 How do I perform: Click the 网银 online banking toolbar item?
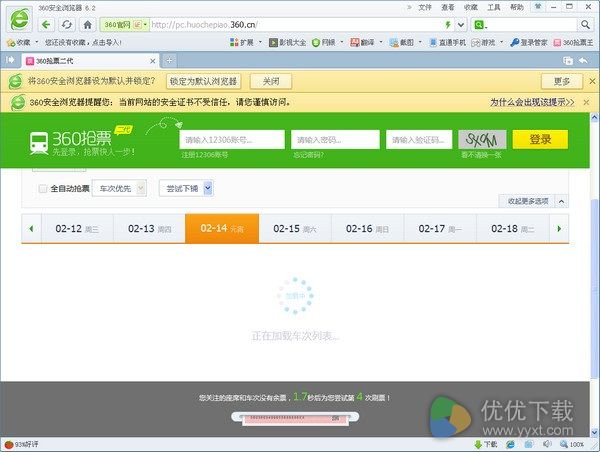(324, 42)
